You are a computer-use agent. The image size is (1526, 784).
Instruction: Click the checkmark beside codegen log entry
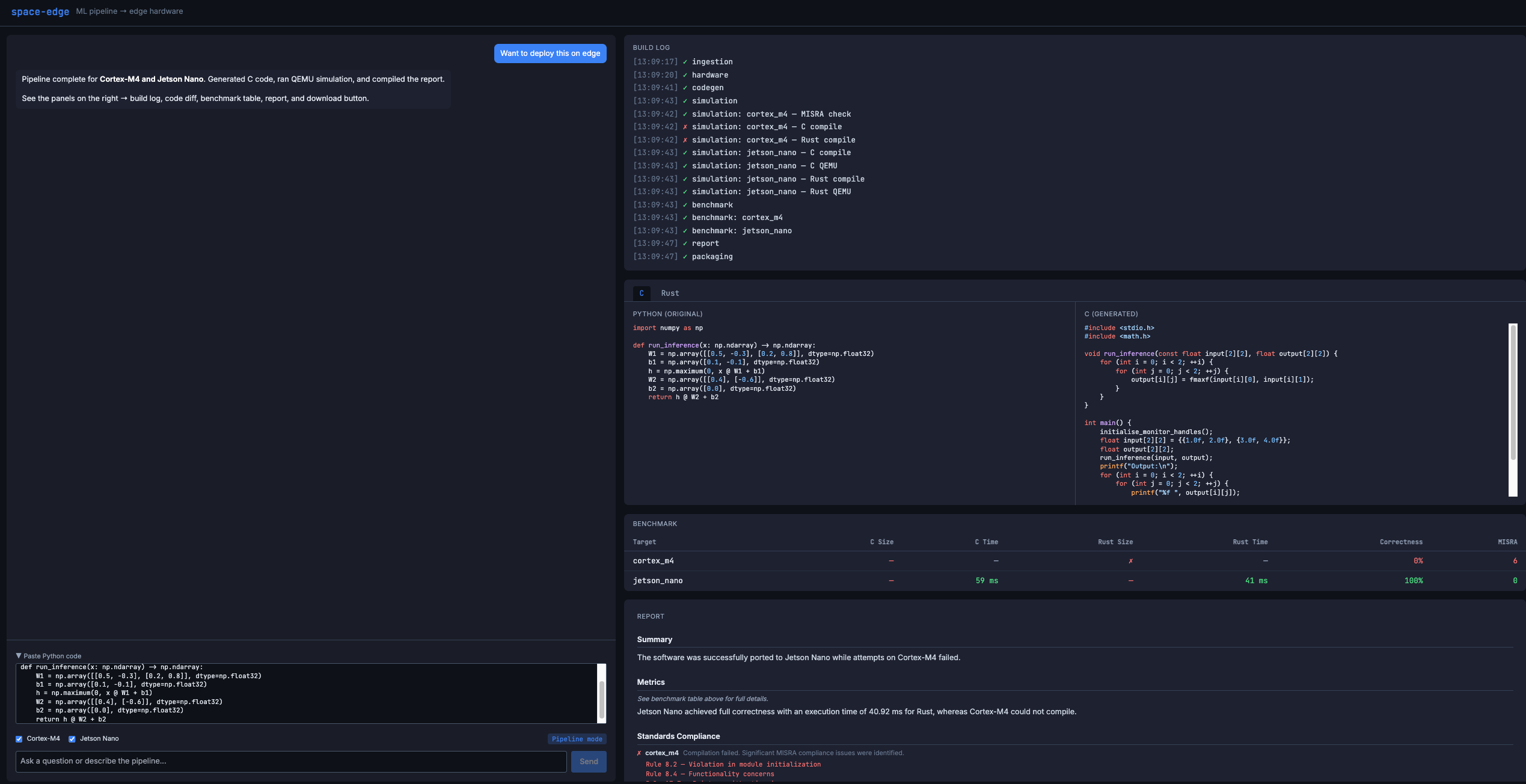(685, 88)
